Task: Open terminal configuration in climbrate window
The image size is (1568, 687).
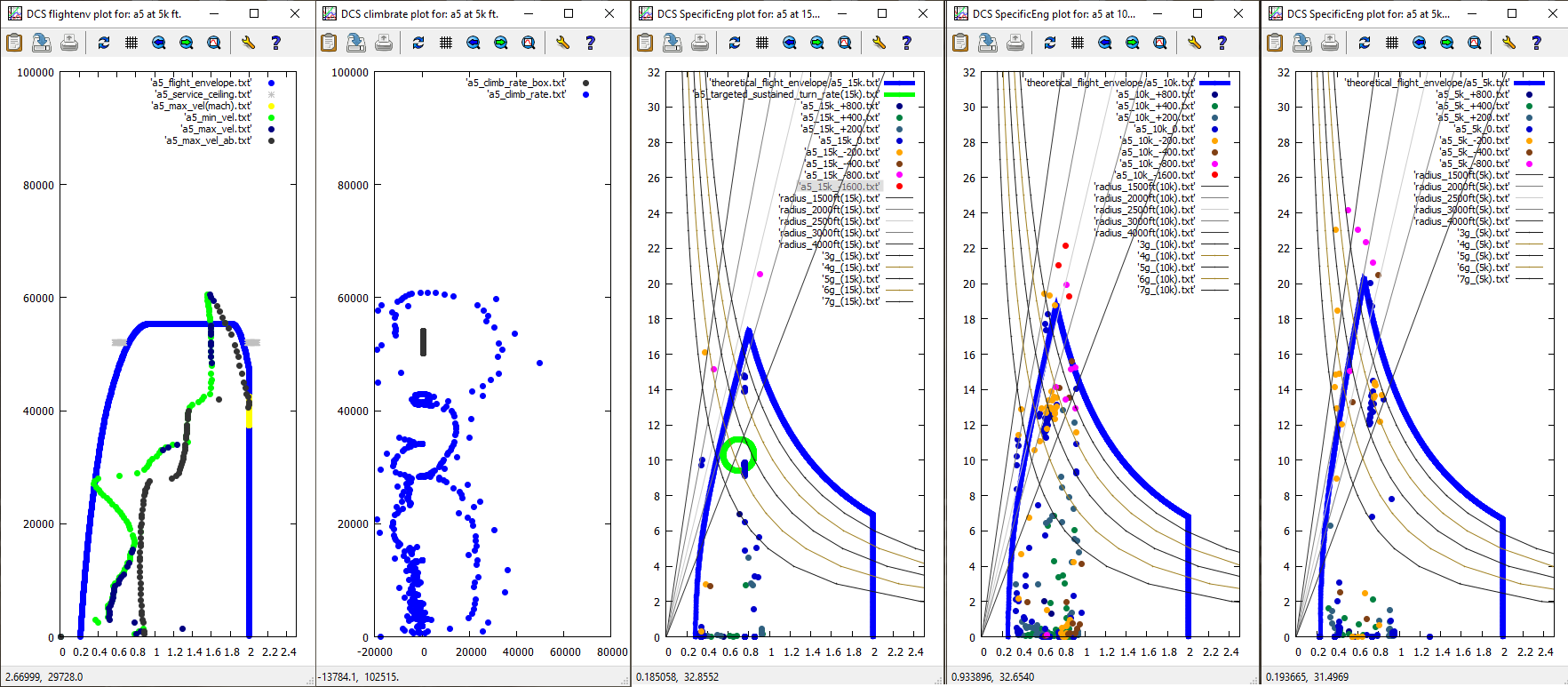Action: [x=562, y=43]
